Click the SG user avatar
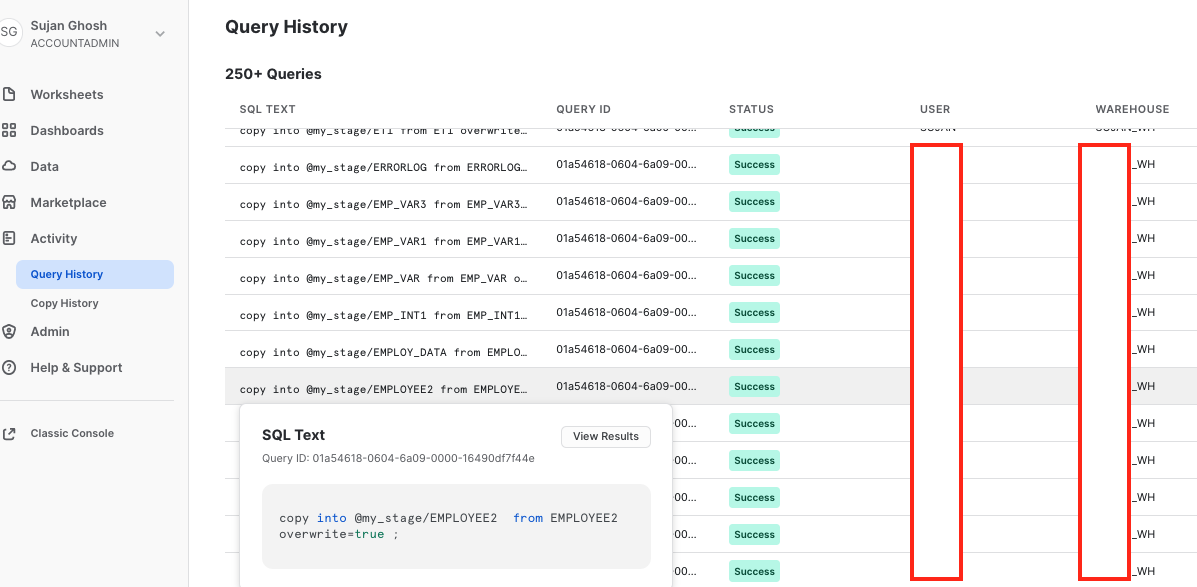This screenshot has height=587, width=1197. point(9,33)
